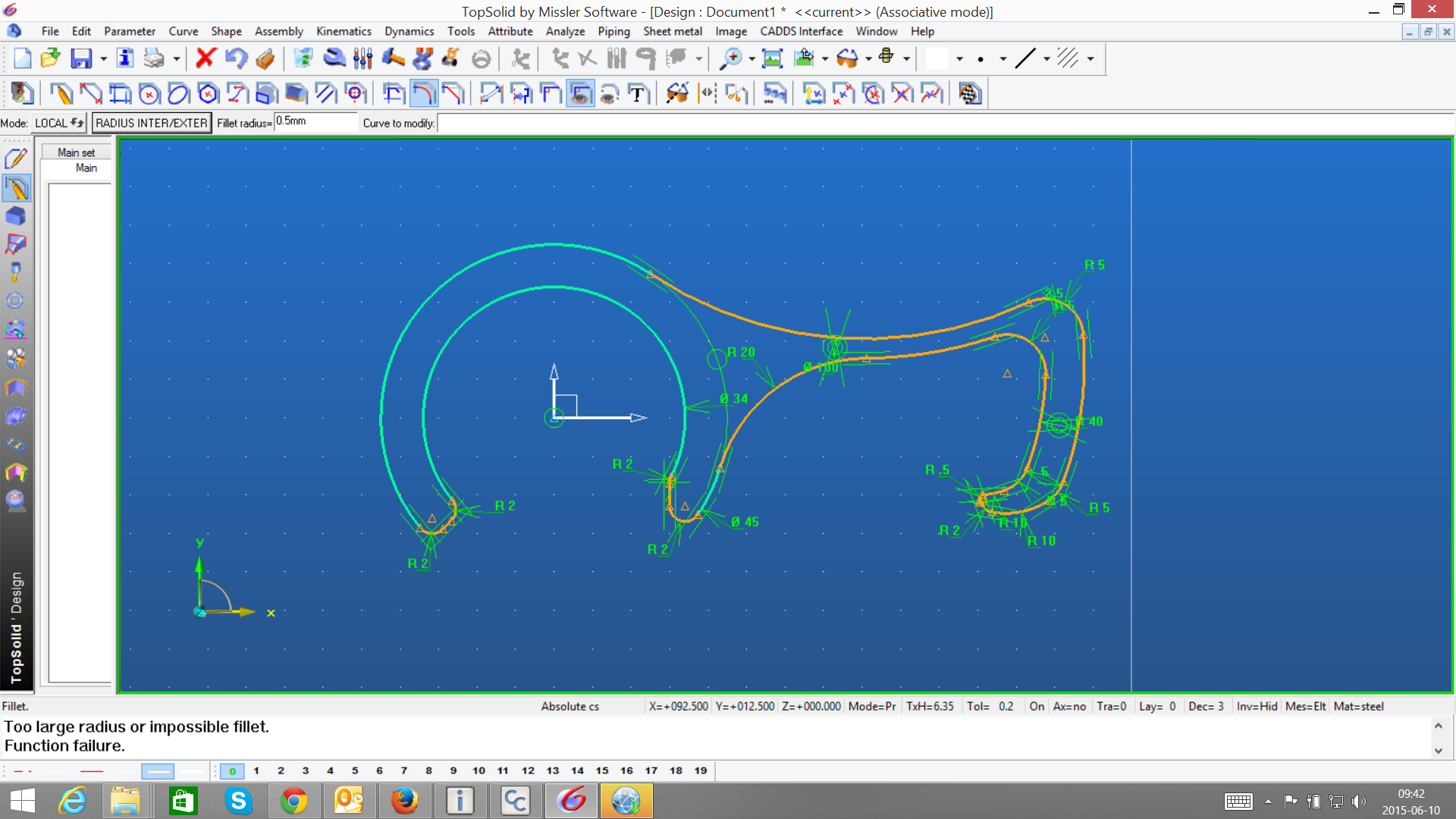Open the Curve menu

pyautogui.click(x=183, y=31)
